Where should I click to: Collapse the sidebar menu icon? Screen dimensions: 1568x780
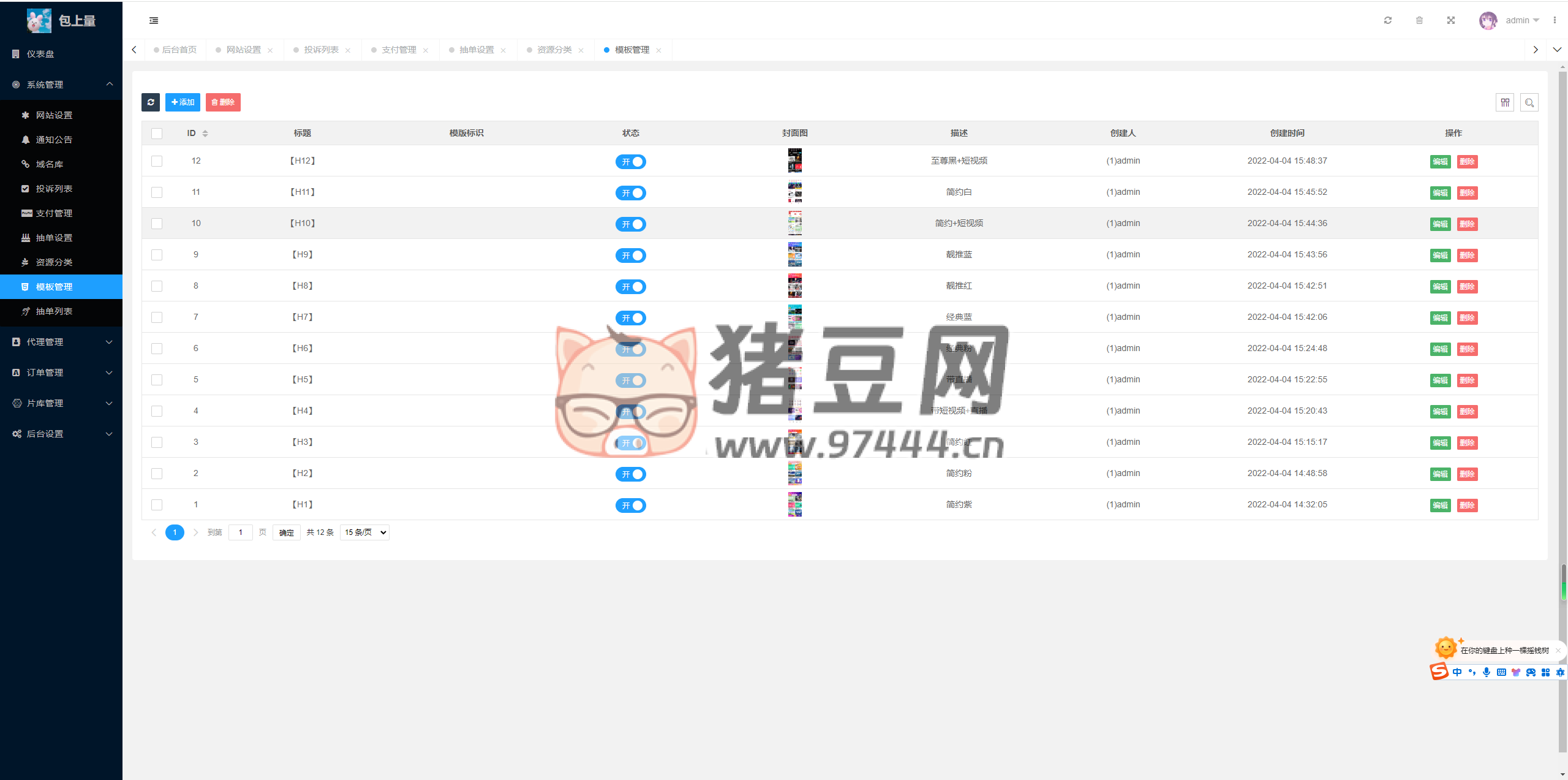(154, 20)
